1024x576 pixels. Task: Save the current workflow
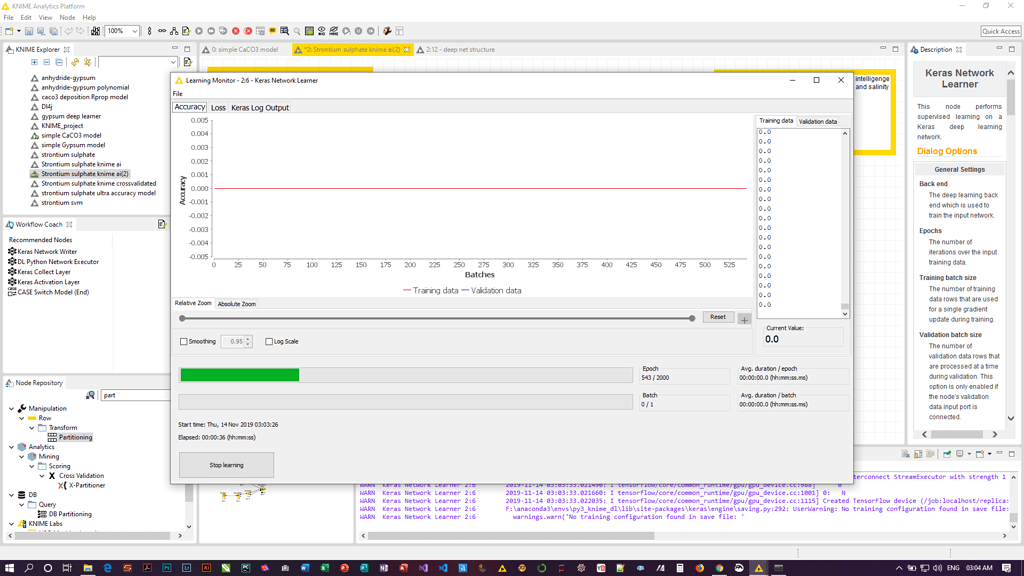(28, 30)
